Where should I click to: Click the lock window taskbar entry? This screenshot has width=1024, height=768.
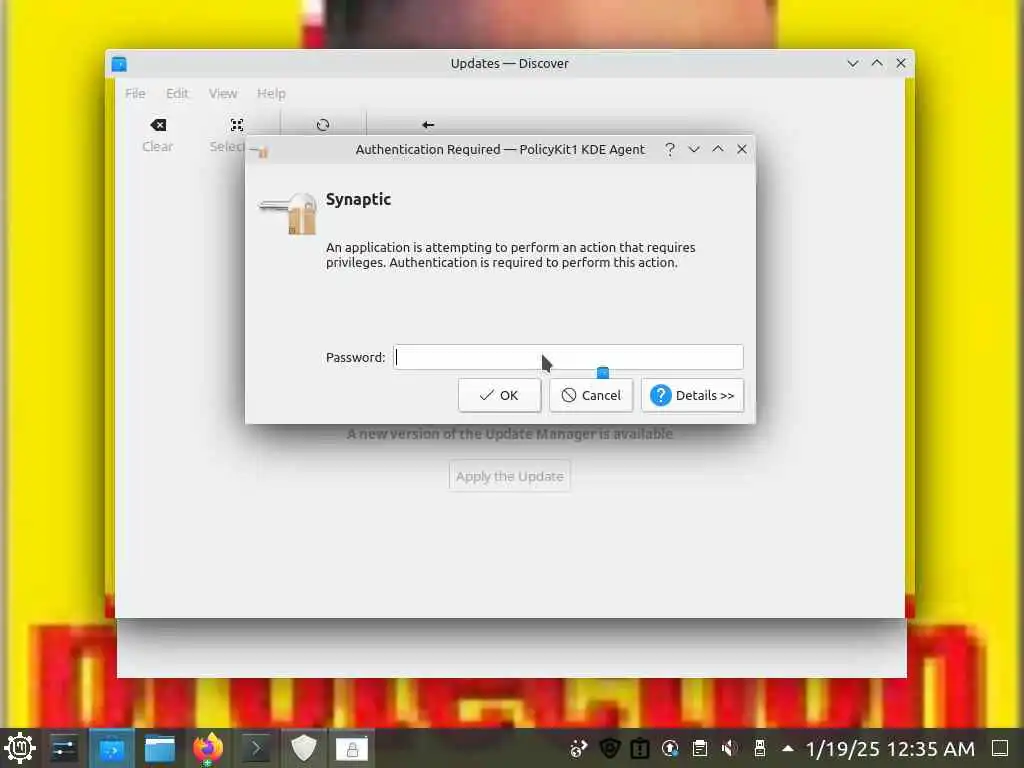tap(352, 748)
